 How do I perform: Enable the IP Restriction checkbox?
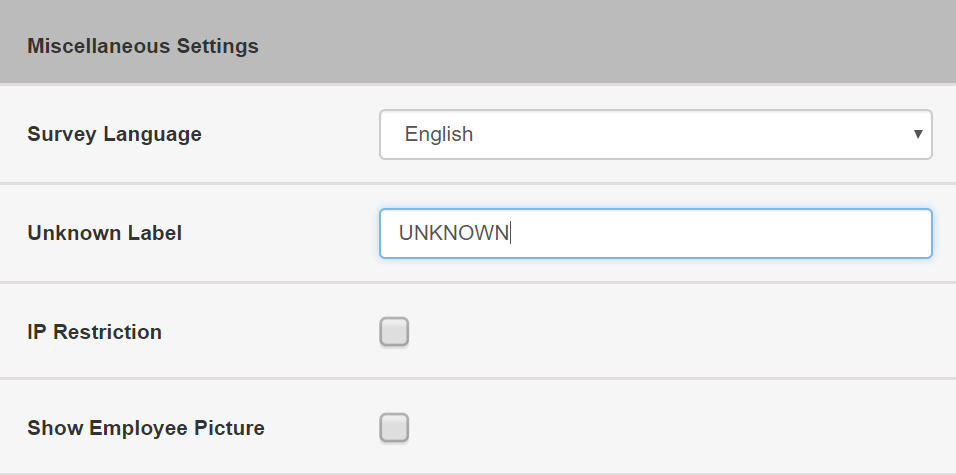coord(394,332)
